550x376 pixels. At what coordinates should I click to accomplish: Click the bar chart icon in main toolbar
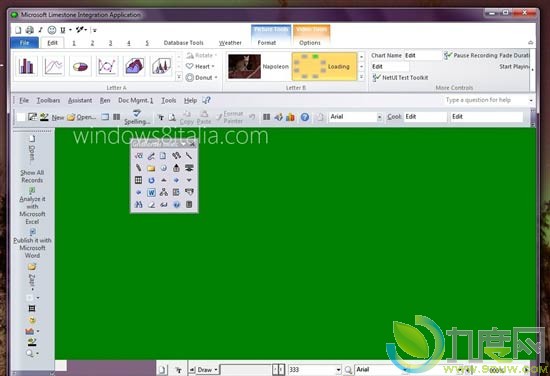(290, 117)
